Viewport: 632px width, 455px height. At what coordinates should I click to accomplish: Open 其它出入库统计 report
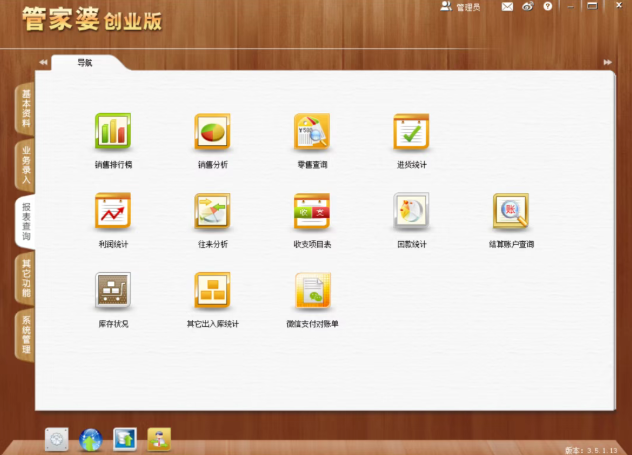(x=212, y=292)
